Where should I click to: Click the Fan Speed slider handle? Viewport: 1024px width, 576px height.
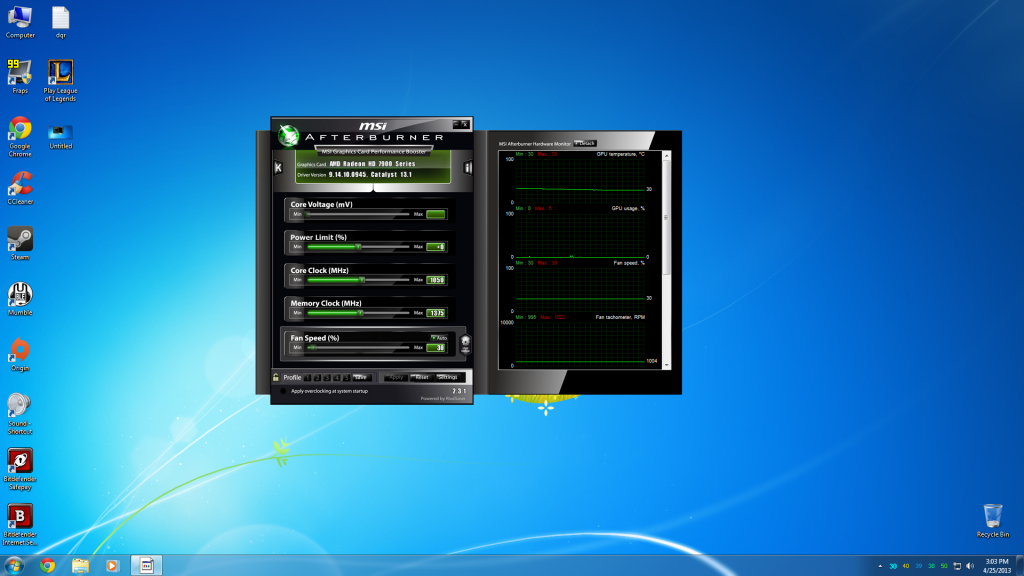pyautogui.click(x=312, y=347)
